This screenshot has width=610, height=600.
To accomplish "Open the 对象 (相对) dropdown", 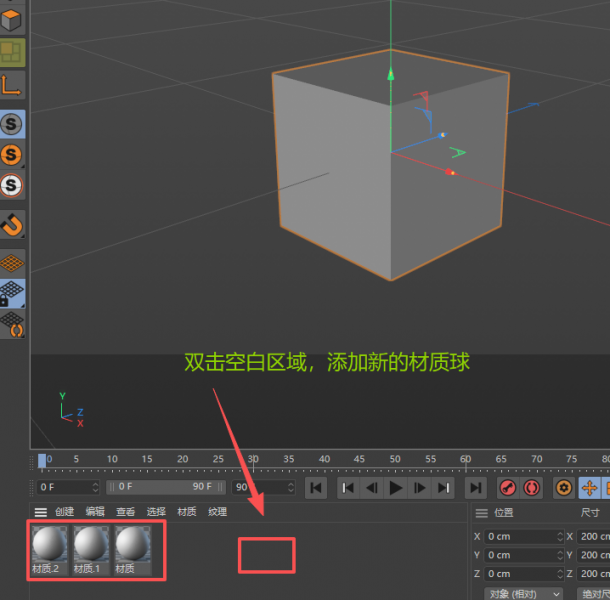I will coord(523,594).
